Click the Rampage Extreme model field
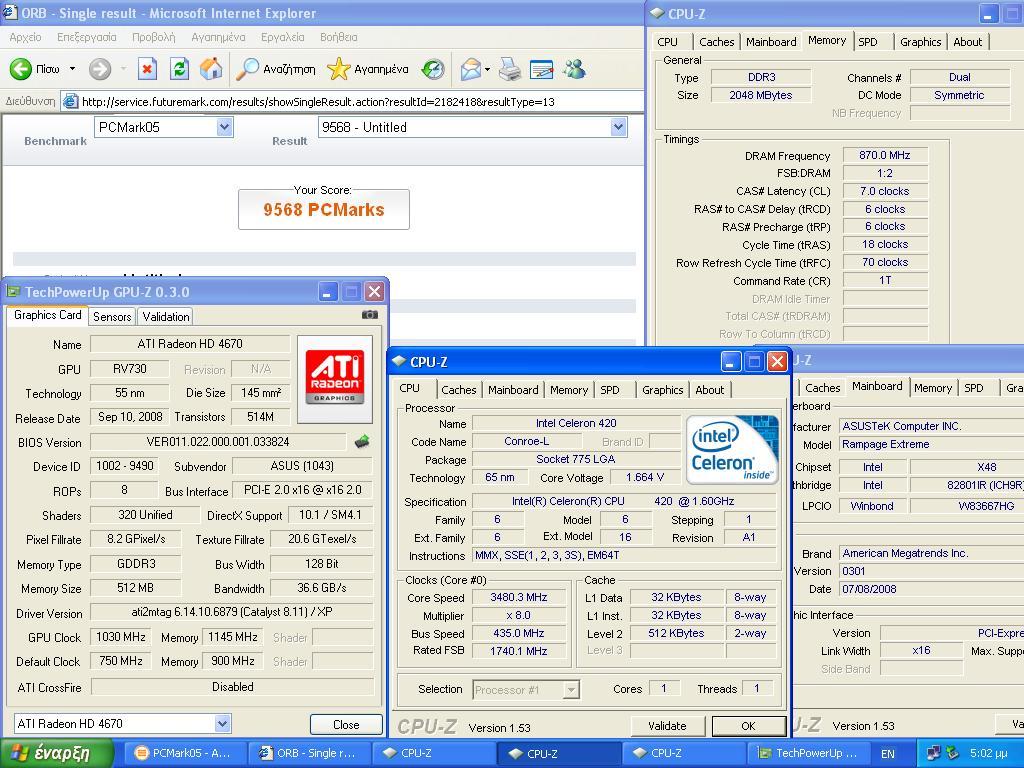Viewport: 1024px width, 768px height. pos(931,444)
